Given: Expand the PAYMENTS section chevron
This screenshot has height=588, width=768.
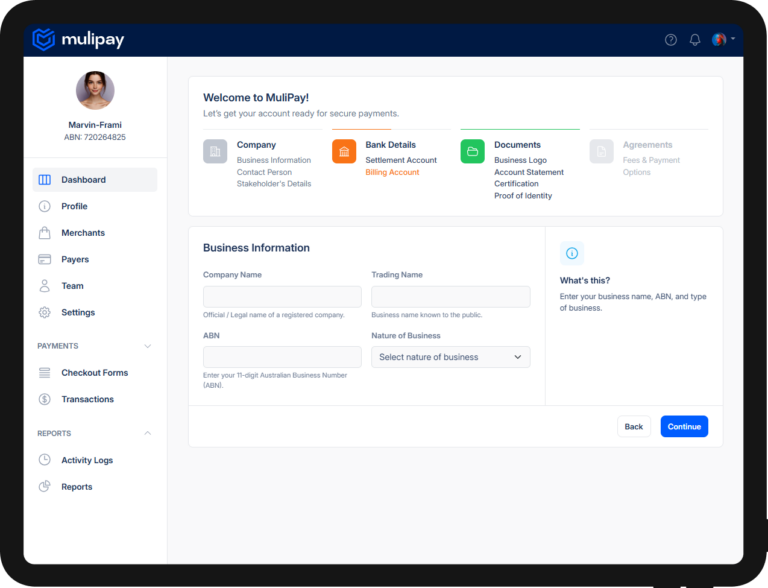Looking at the screenshot, I should point(147,346).
